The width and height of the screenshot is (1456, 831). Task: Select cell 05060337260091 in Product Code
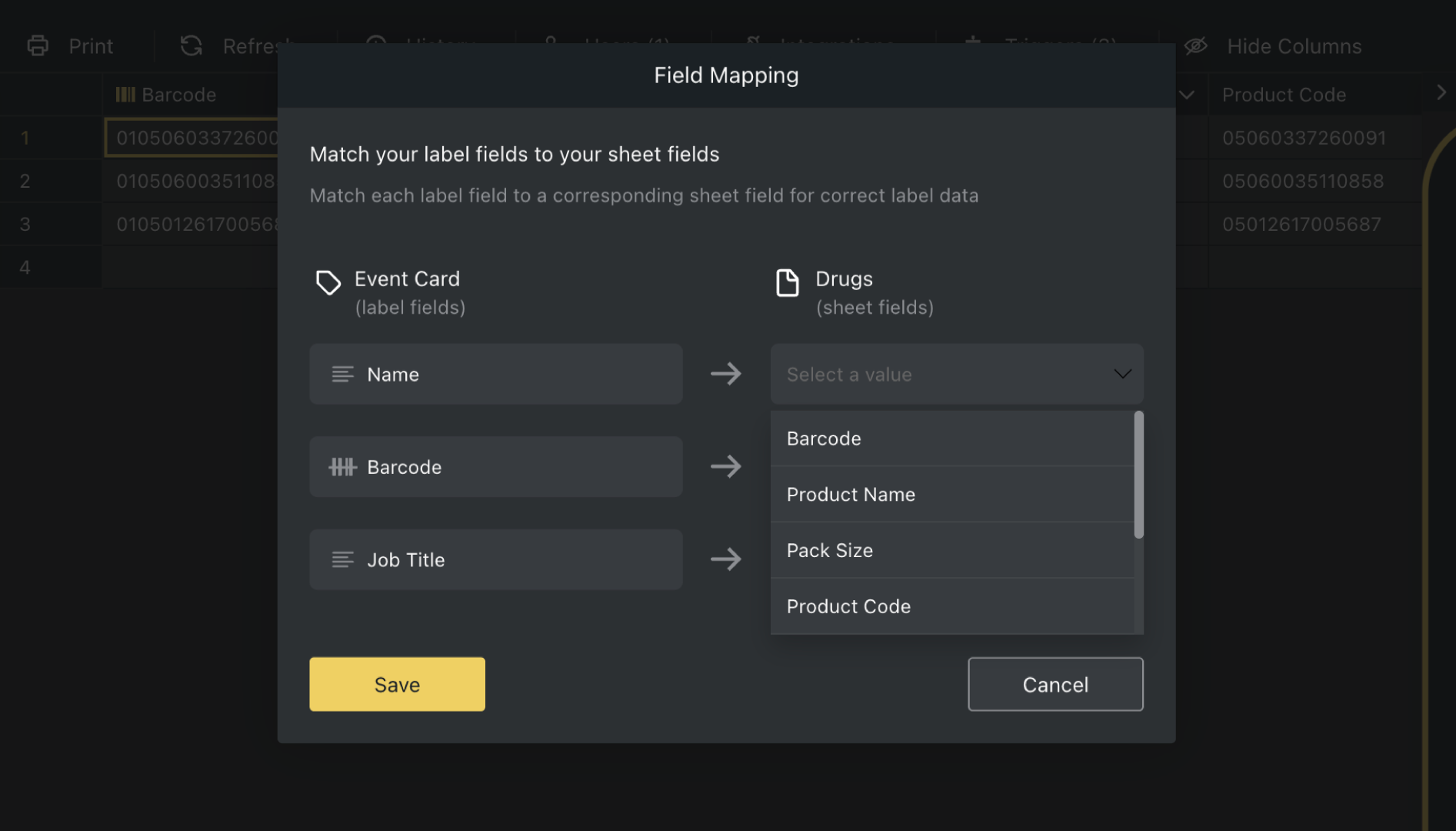[x=1314, y=138]
